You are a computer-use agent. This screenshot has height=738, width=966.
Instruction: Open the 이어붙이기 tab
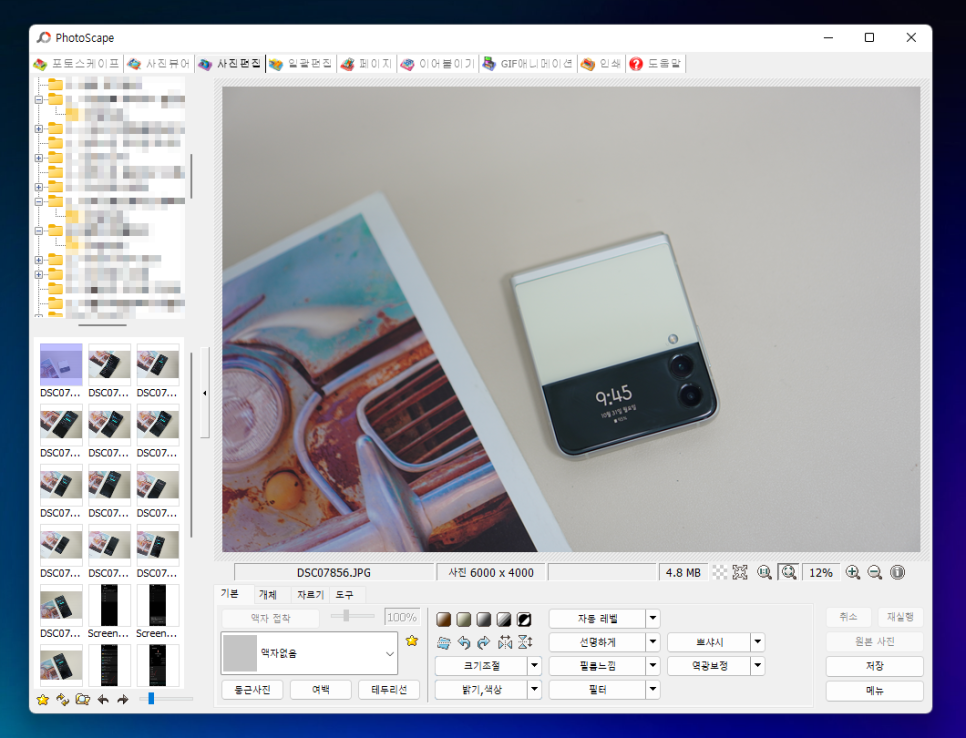point(438,63)
